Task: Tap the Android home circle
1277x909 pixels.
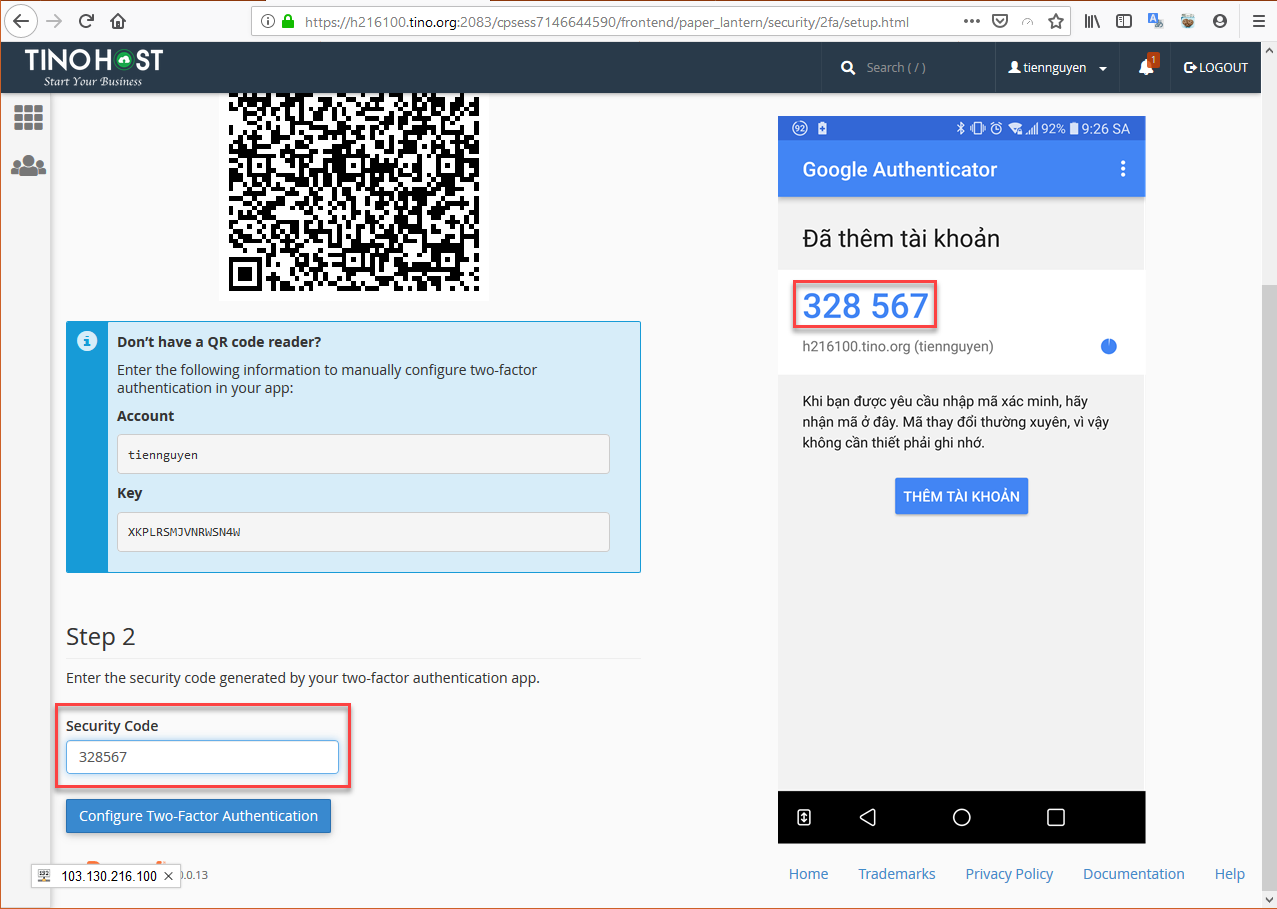Action: (x=962, y=817)
